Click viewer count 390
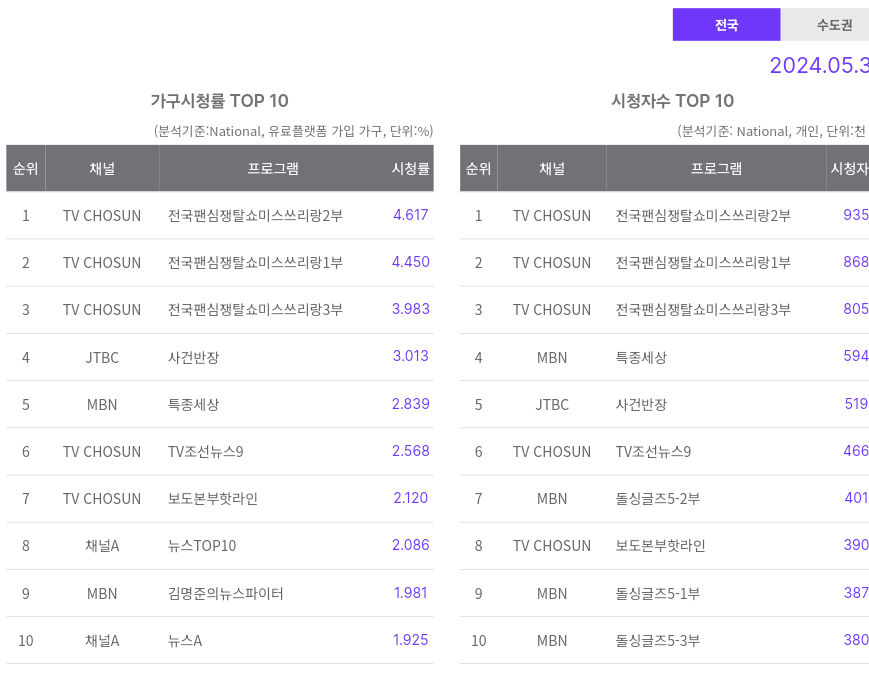 click(856, 545)
